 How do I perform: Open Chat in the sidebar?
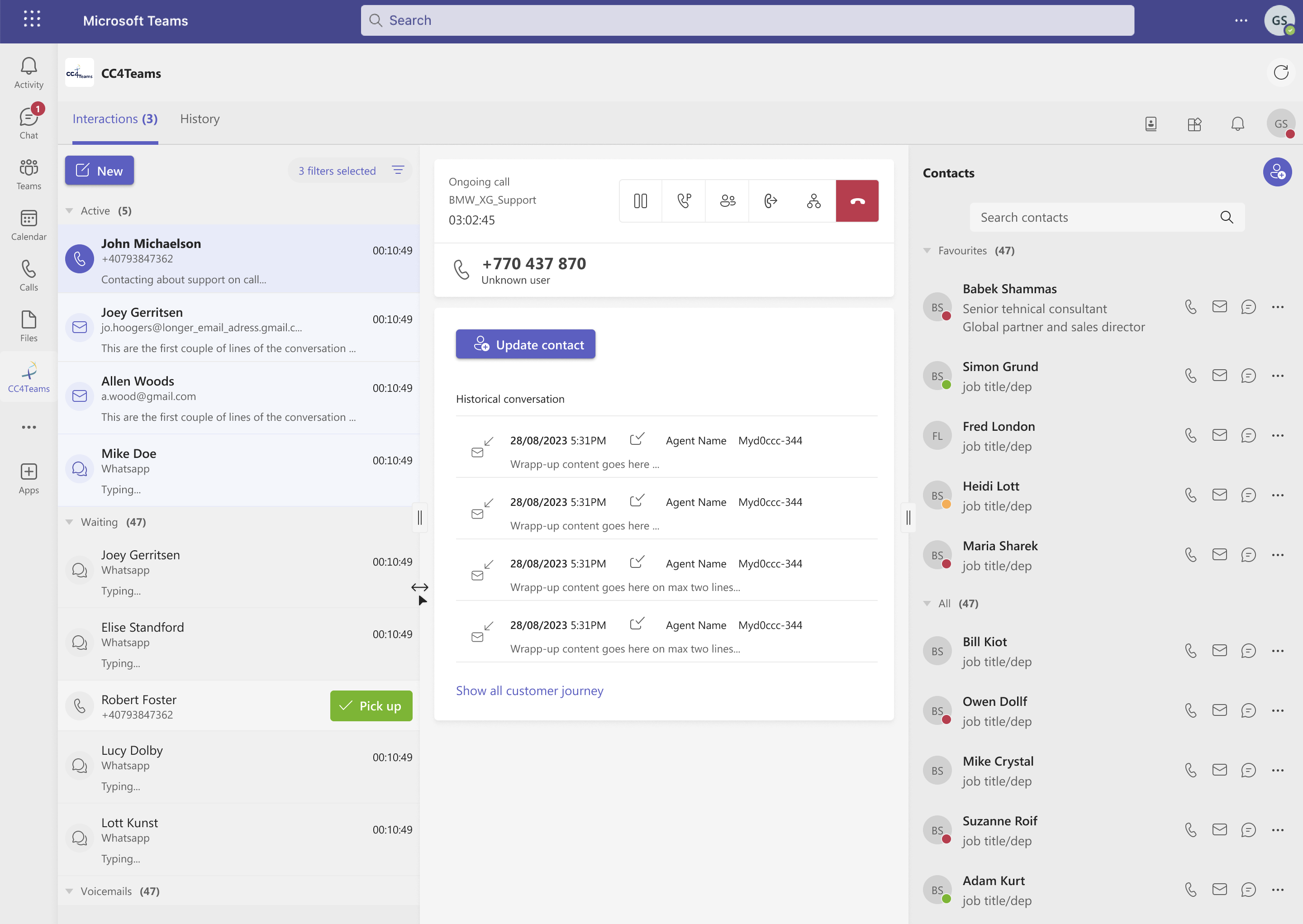pos(29,123)
